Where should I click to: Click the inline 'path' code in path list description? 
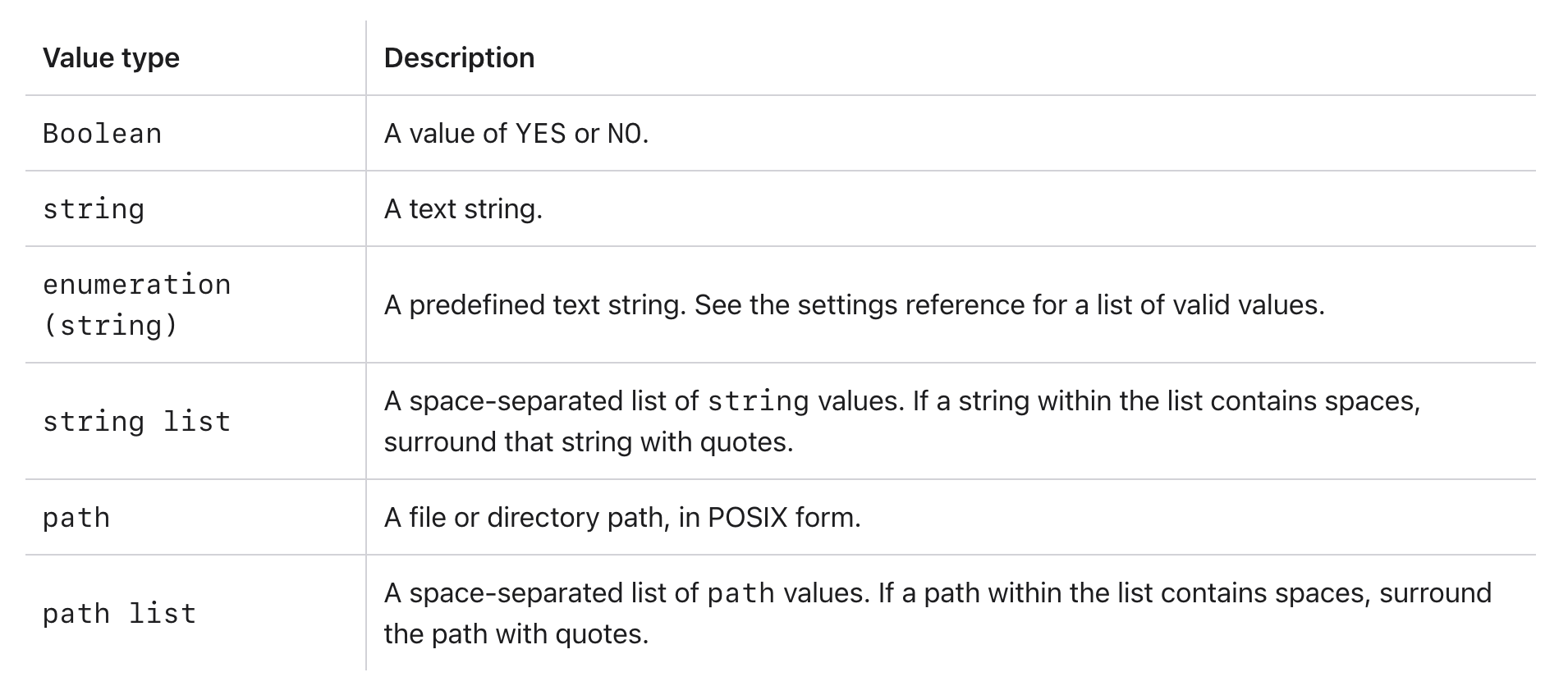click(x=740, y=593)
